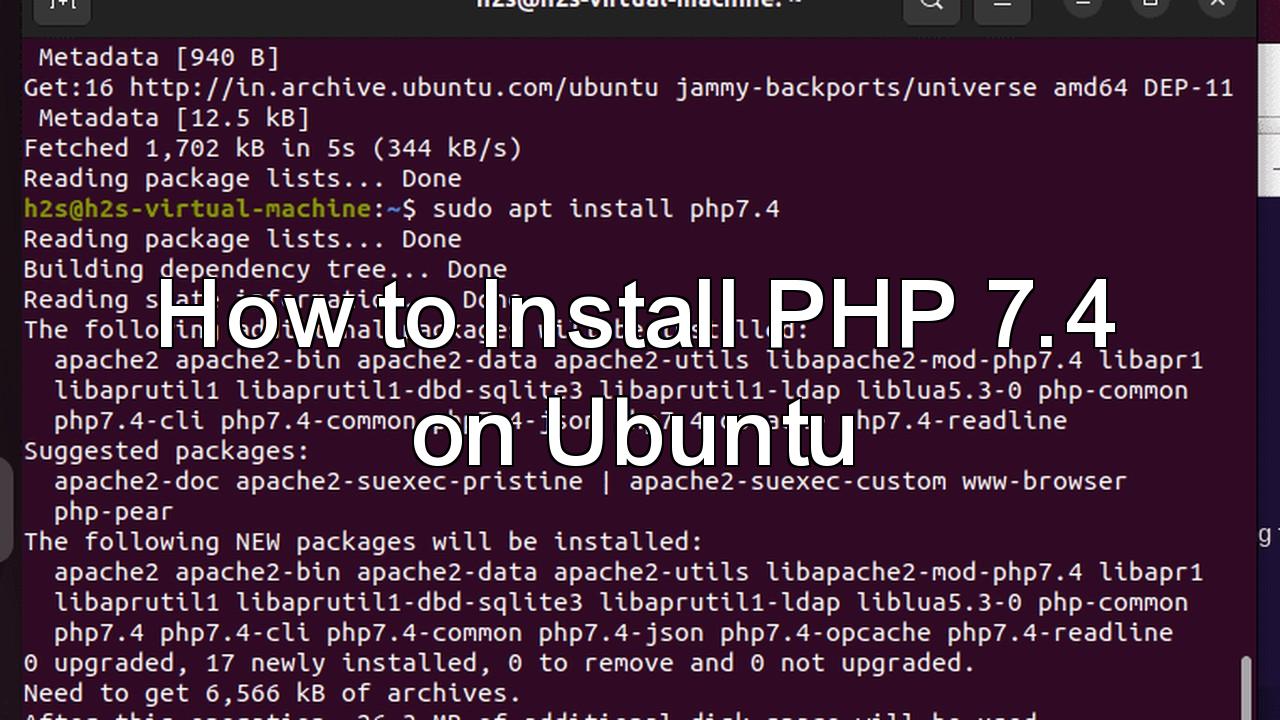The height and width of the screenshot is (720, 1280).
Task: Maximize the terminal window
Action: [x=1150, y=6]
